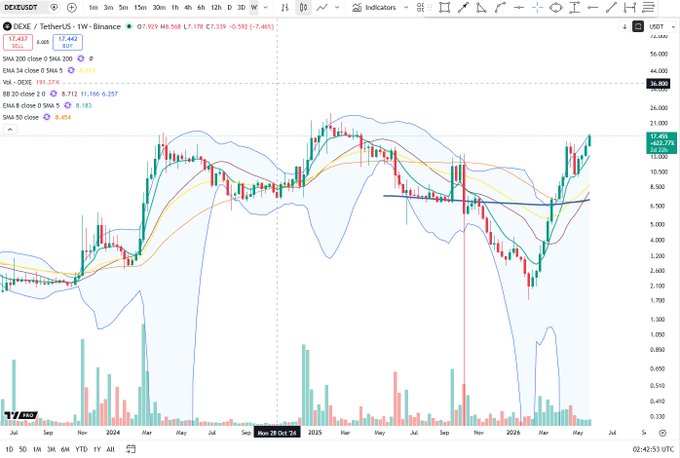
Task: Set date range to 1D
Action: (x=9, y=449)
